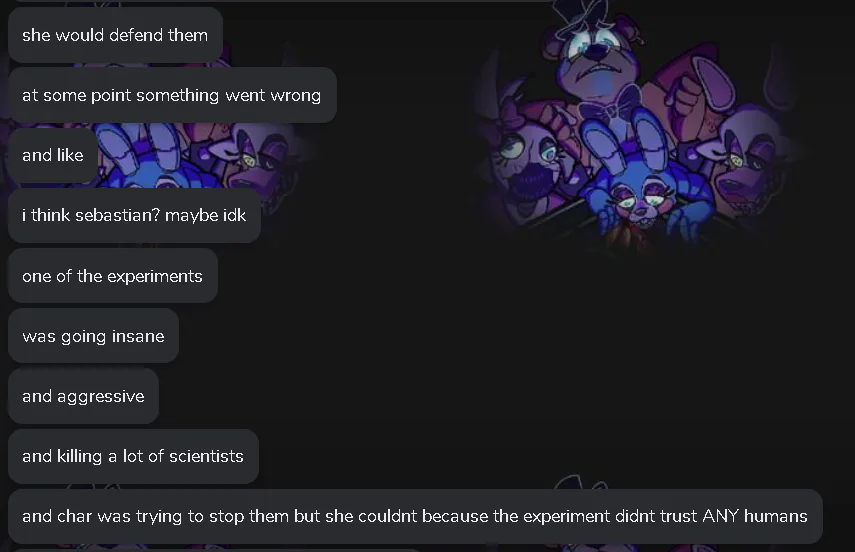Select the 'and aggressive' message bubble
The height and width of the screenshot is (552, 855).
pos(83,396)
